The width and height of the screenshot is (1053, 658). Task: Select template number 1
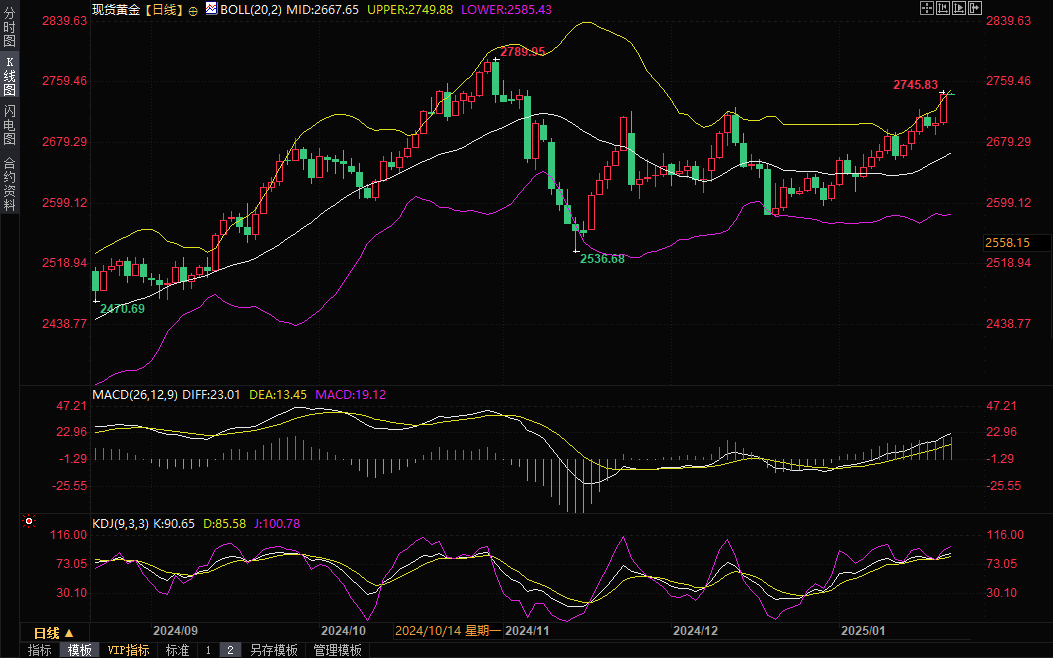208,650
